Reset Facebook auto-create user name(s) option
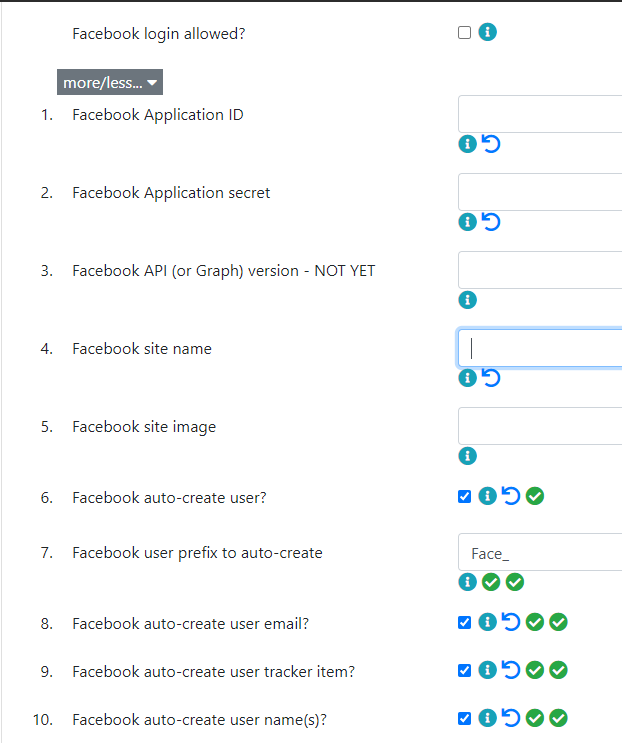 coord(511,718)
